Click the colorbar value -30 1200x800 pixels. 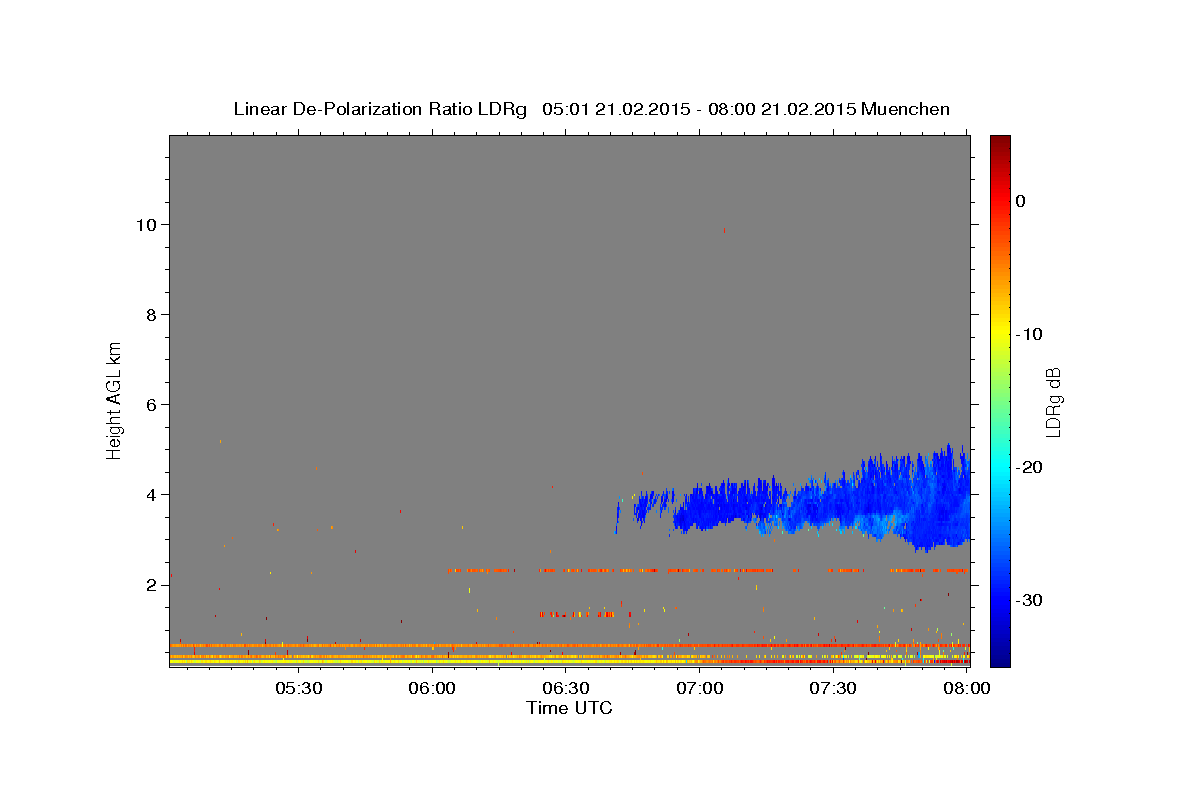[1029, 600]
